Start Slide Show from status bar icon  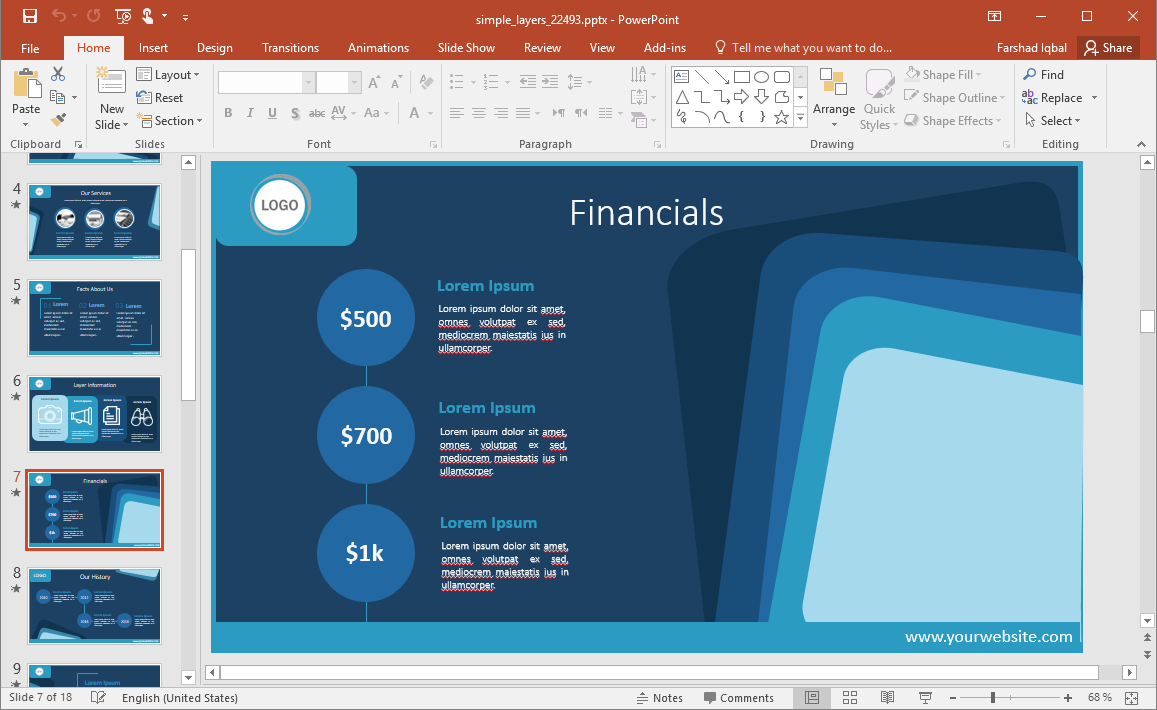click(925, 697)
